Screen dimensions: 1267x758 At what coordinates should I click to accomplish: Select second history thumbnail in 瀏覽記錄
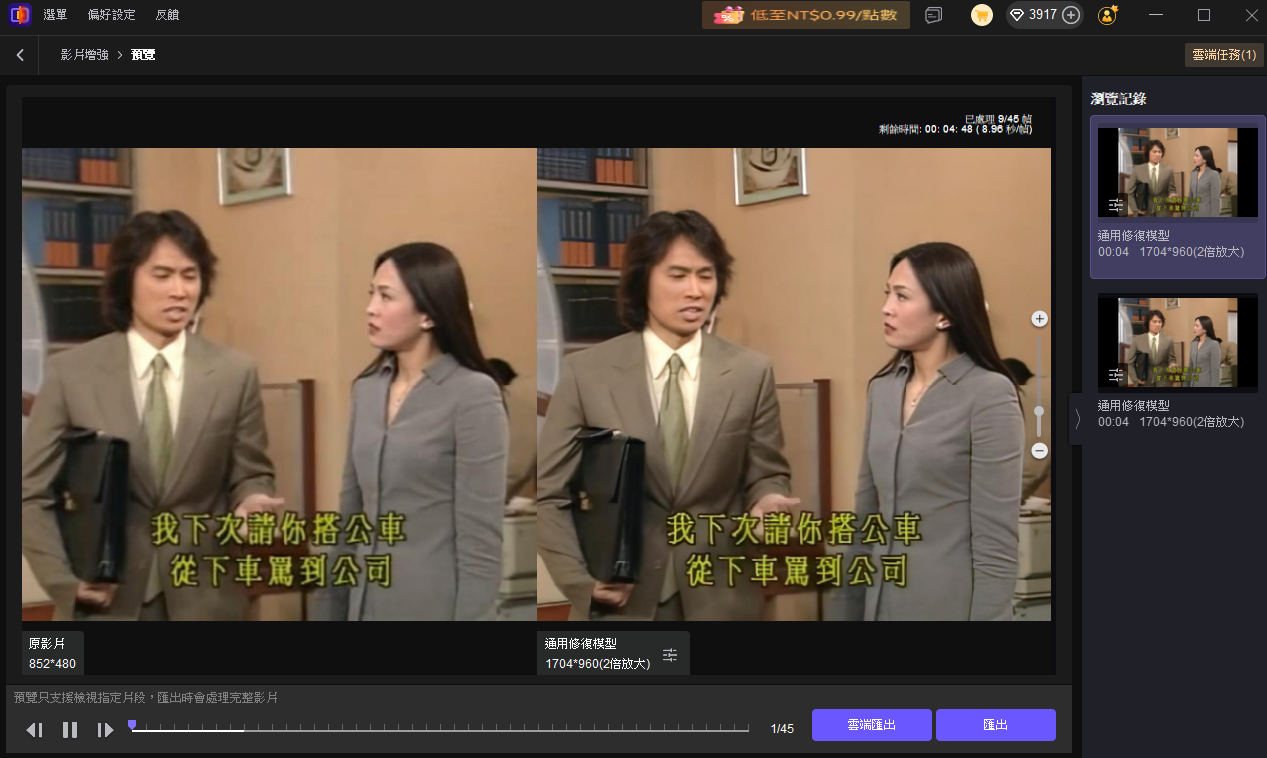pos(1177,340)
